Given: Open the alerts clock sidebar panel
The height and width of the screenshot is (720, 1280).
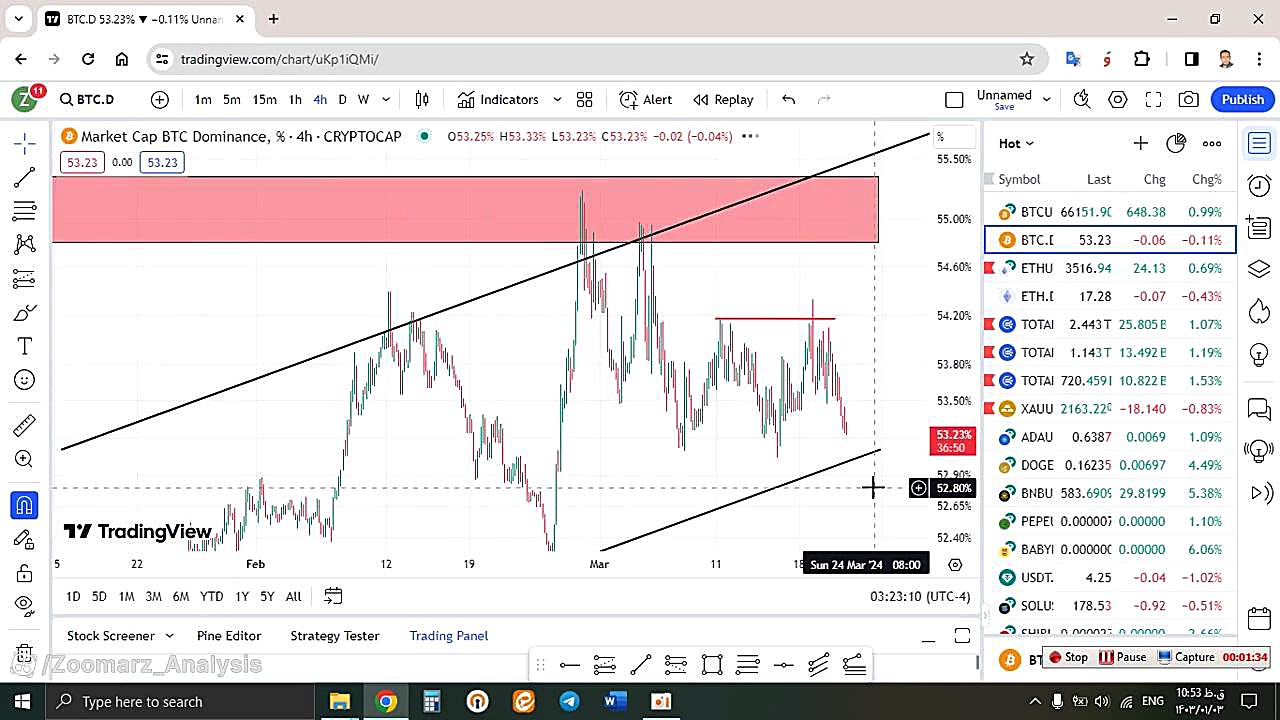Looking at the screenshot, I should [x=1259, y=185].
